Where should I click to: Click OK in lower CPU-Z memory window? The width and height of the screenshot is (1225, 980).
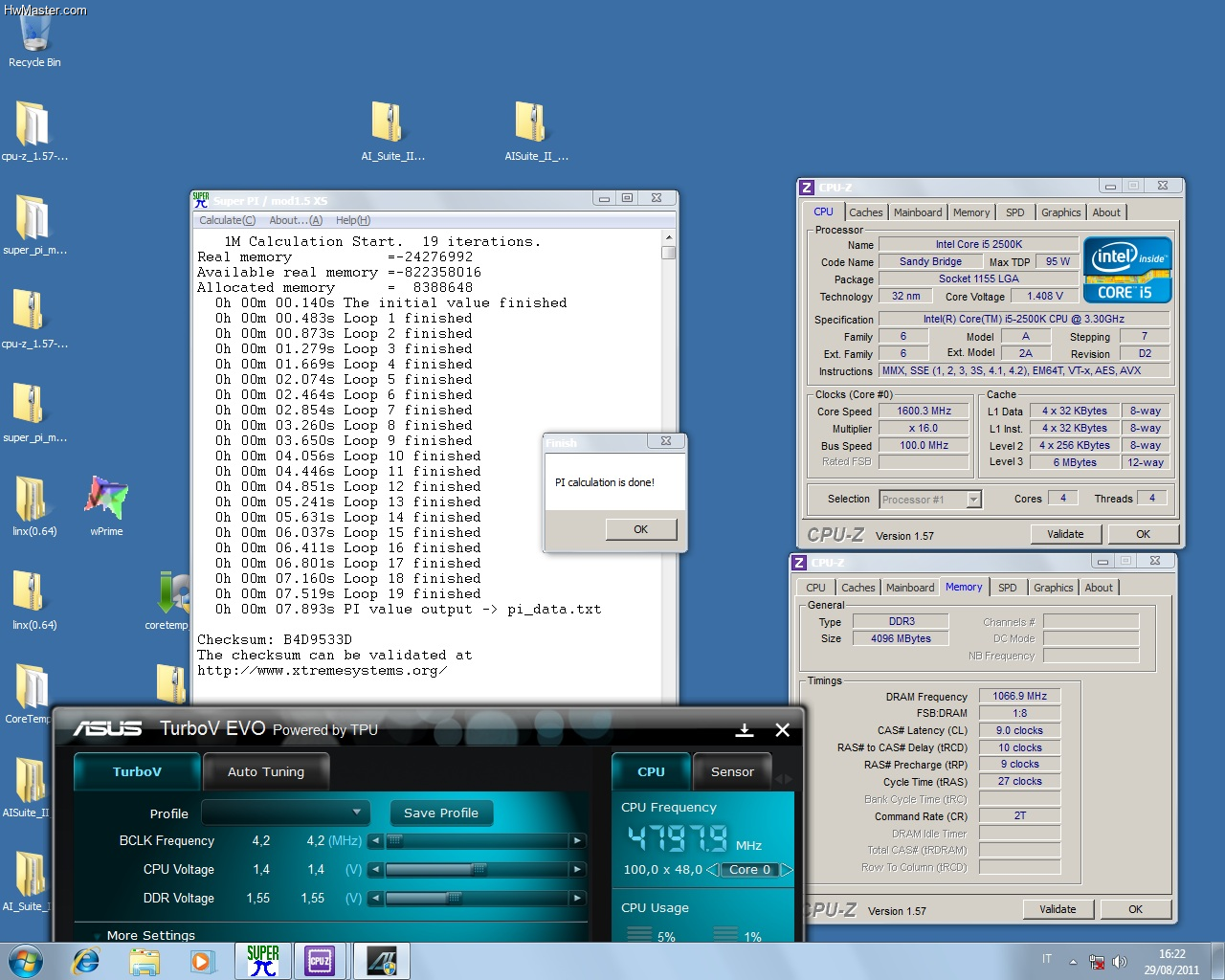click(x=1135, y=909)
